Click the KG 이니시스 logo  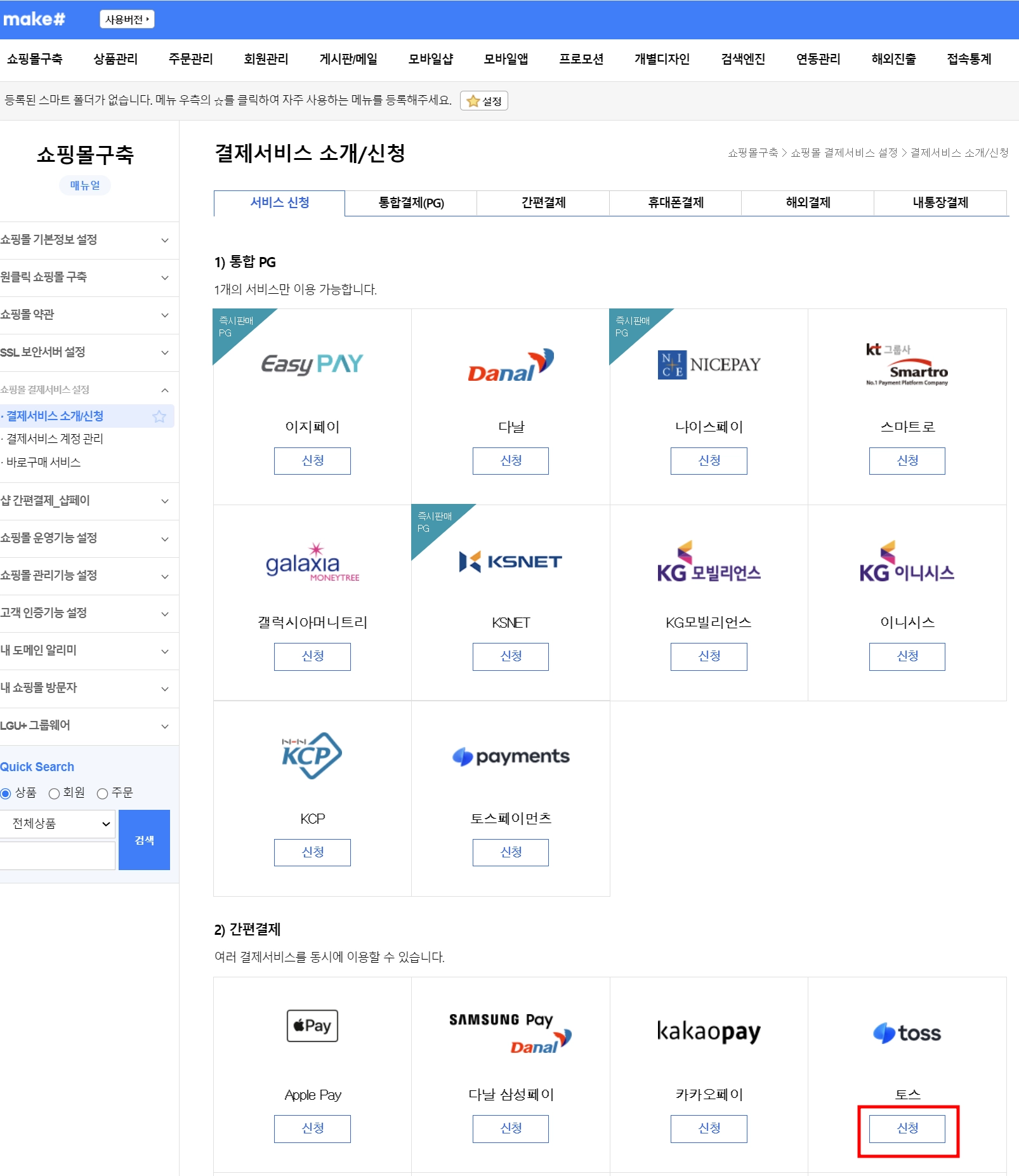tap(907, 562)
